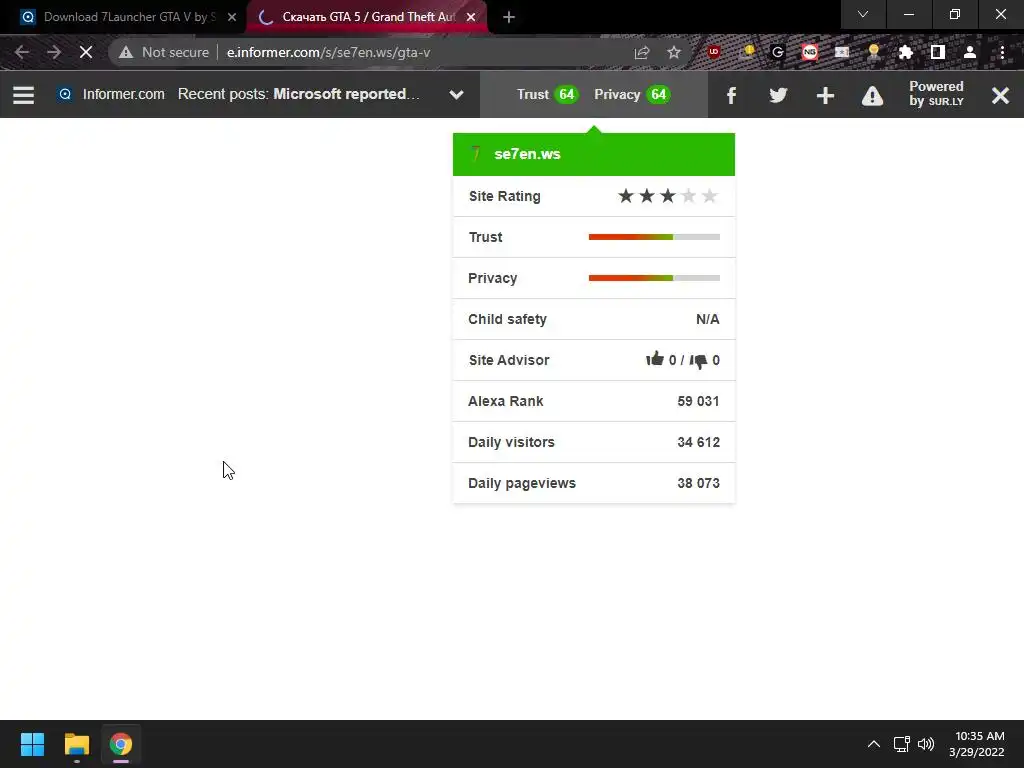
Task: Click Site Advisor thumbs down icon
Action: tap(698, 360)
